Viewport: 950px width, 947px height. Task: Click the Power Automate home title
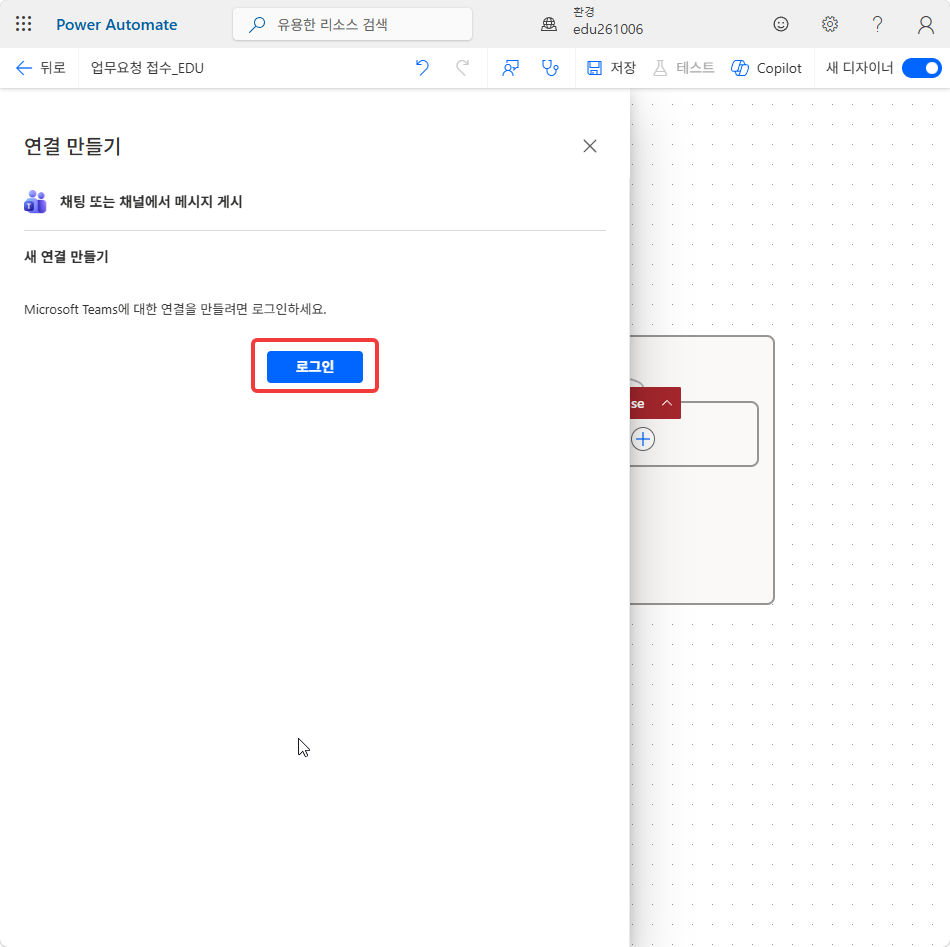point(117,24)
